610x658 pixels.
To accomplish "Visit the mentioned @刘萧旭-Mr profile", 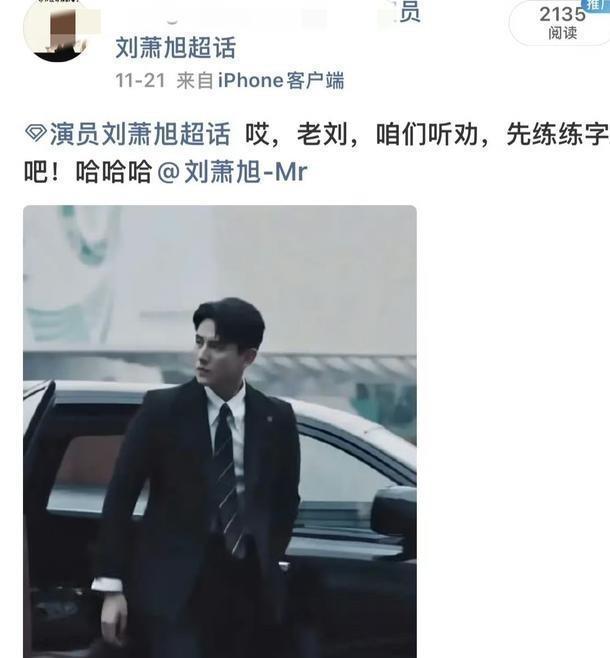I will tap(232, 172).
